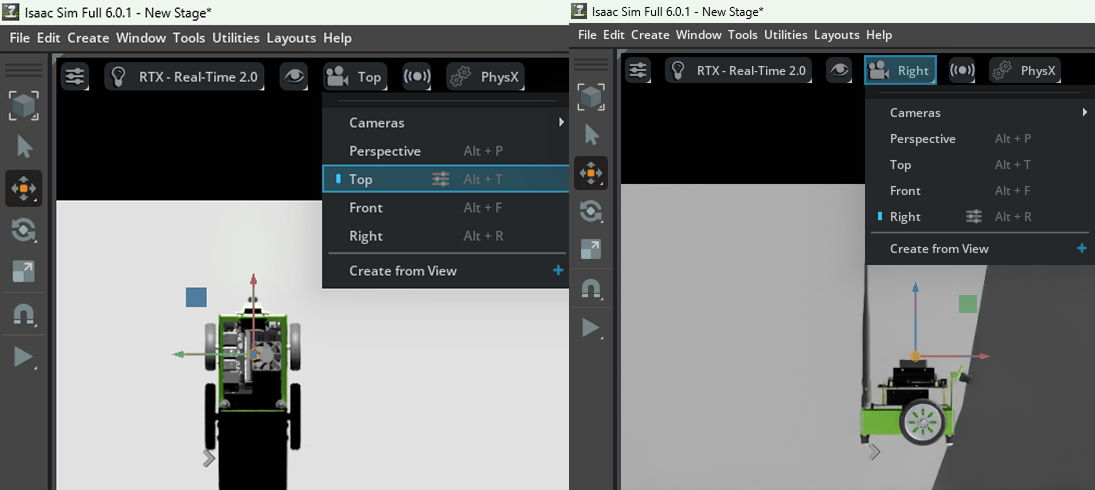Open the Utilities menu in left window

(236, 38)
